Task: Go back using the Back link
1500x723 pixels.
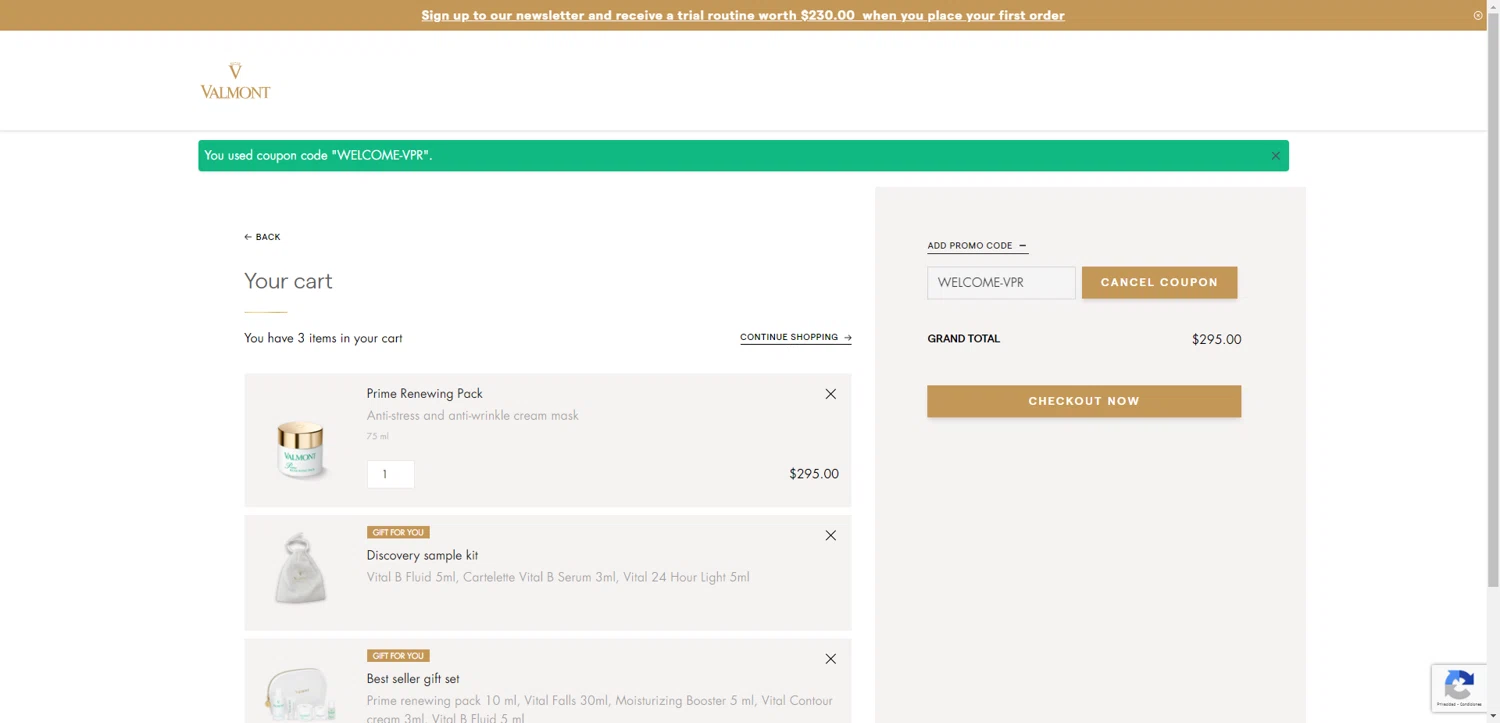Action: coord(262,237)
